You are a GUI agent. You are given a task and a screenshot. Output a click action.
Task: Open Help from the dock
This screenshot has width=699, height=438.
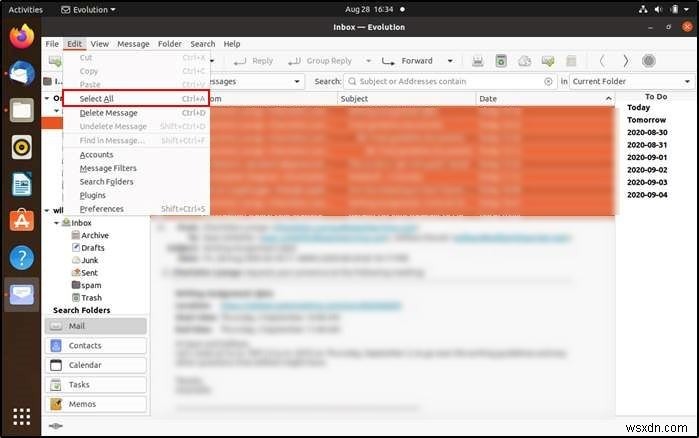pos(21,257)
